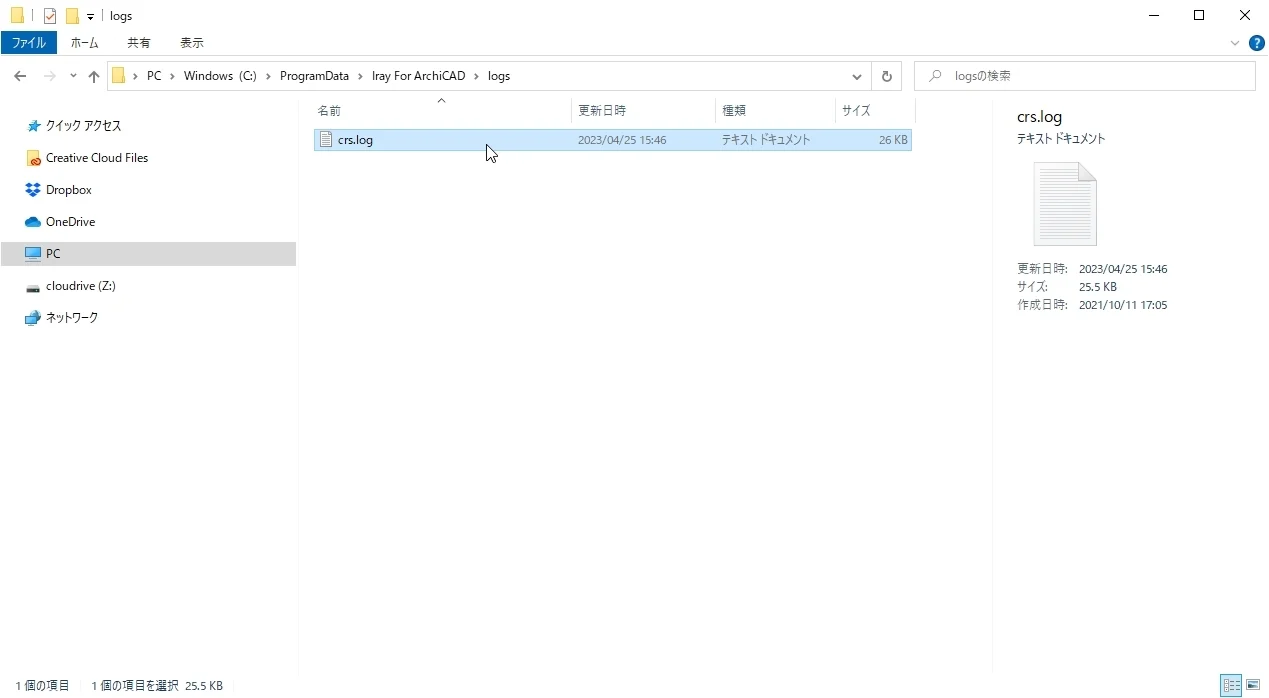Navigate to Windows (C:) in the breadcrumb

pyautogui.click(x=221, y=76)
